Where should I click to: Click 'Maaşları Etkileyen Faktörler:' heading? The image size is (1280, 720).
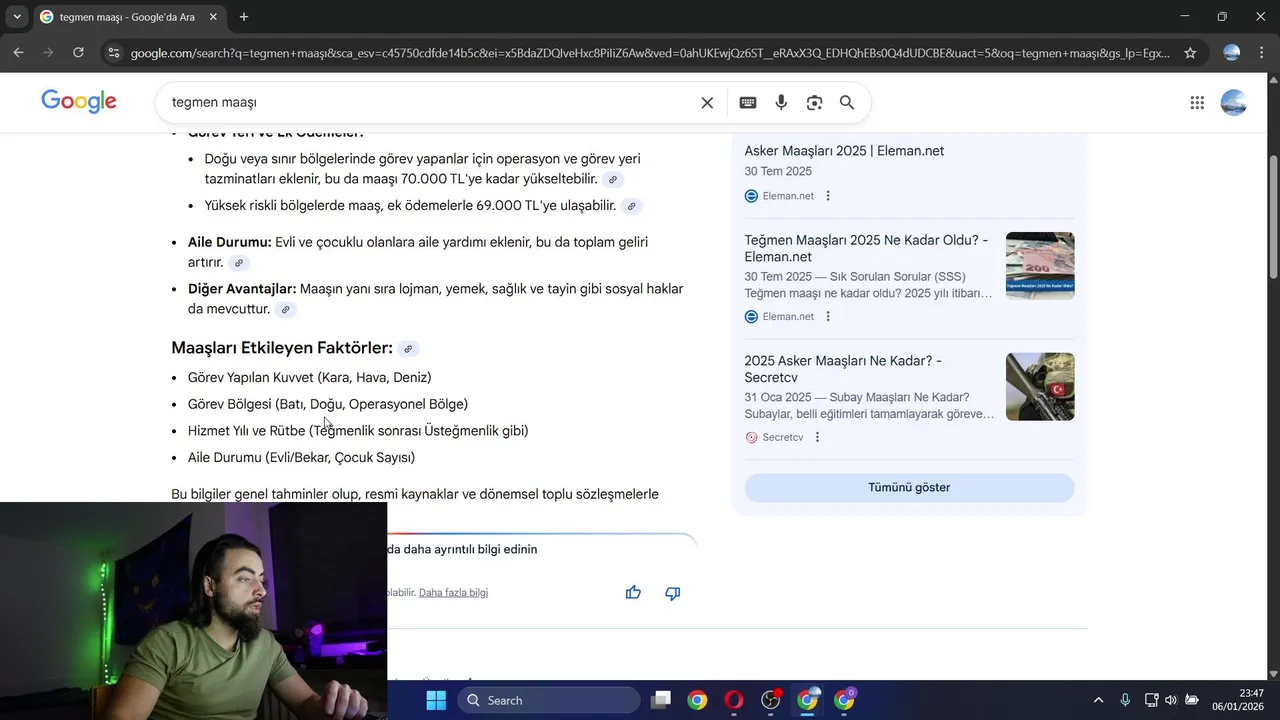tap(282, 348)
